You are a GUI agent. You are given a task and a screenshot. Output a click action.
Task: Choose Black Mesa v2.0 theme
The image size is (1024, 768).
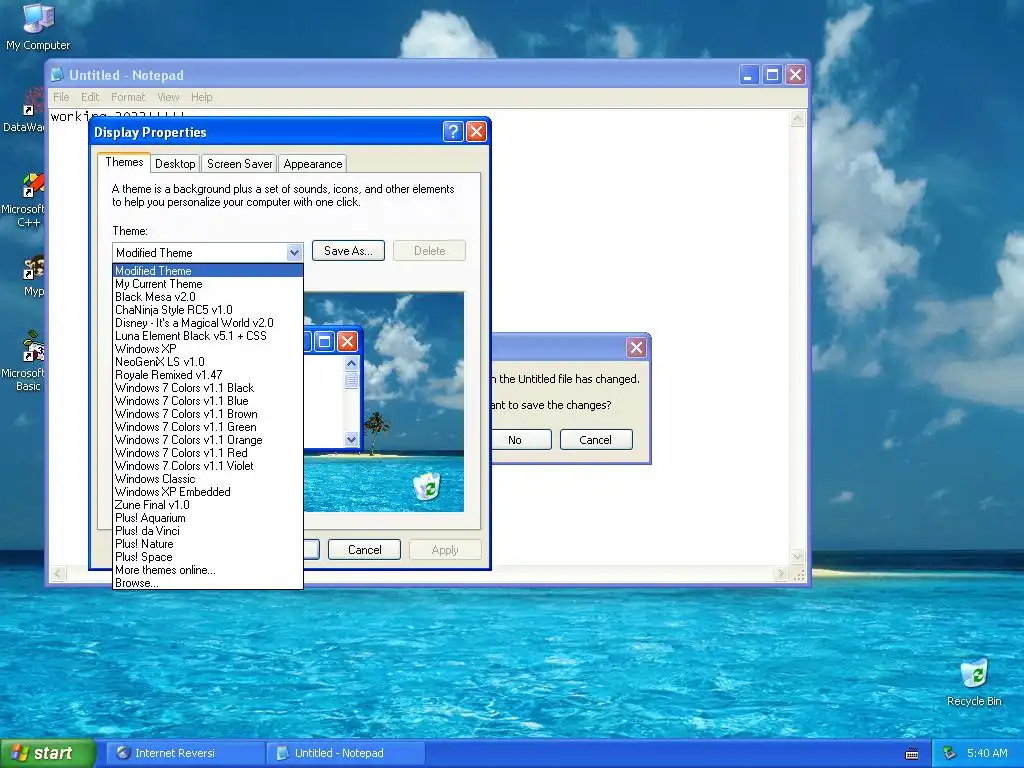[x=208, y=296]
